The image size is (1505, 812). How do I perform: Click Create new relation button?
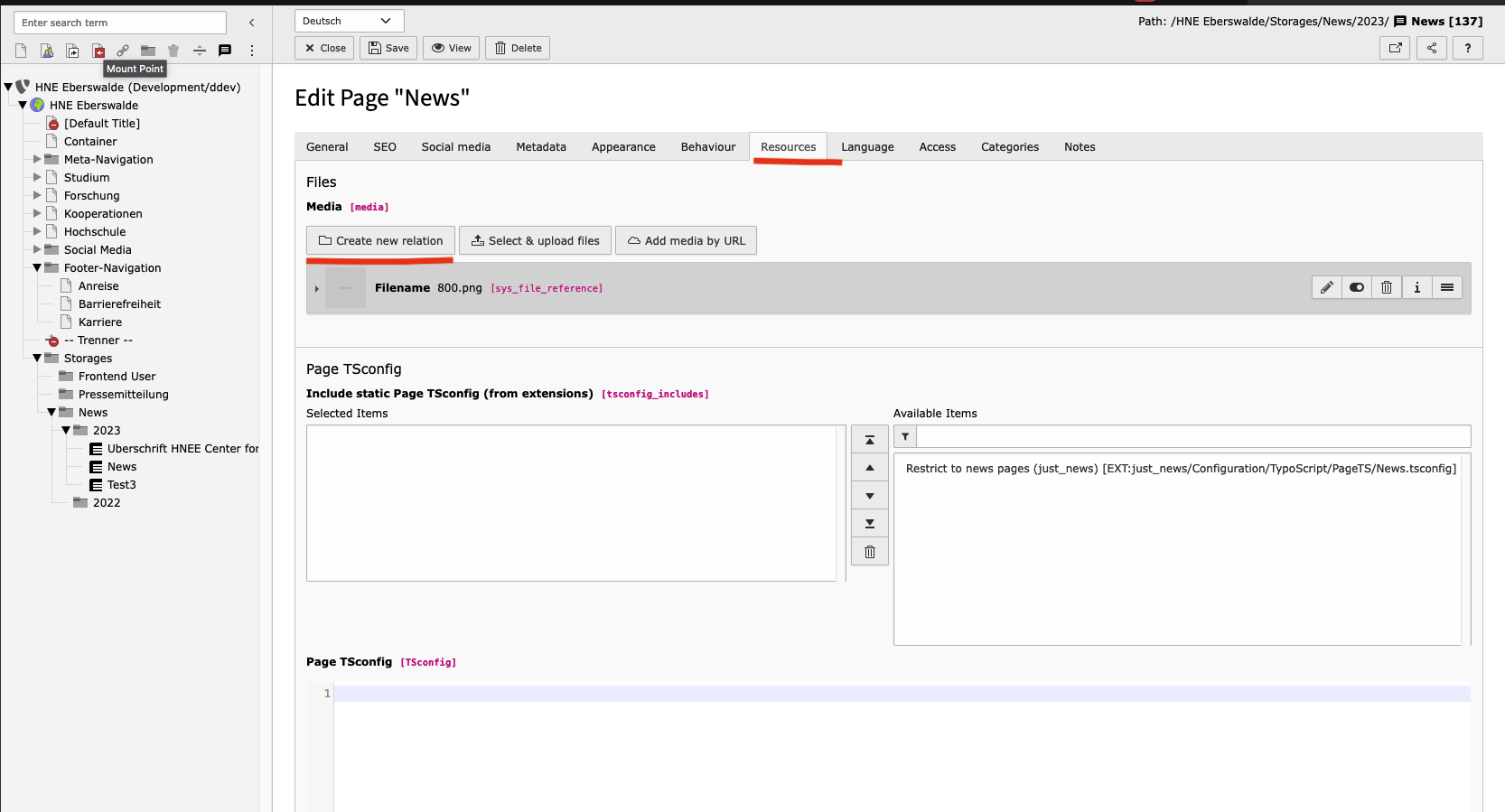coord(380,240)
